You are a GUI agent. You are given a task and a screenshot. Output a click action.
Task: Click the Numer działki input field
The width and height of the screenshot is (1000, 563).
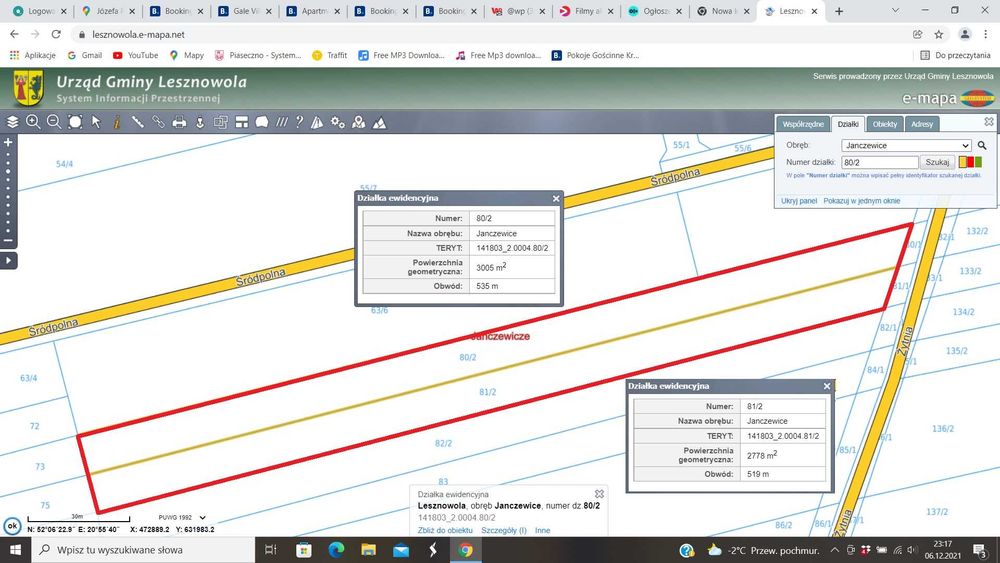(879, 162)
